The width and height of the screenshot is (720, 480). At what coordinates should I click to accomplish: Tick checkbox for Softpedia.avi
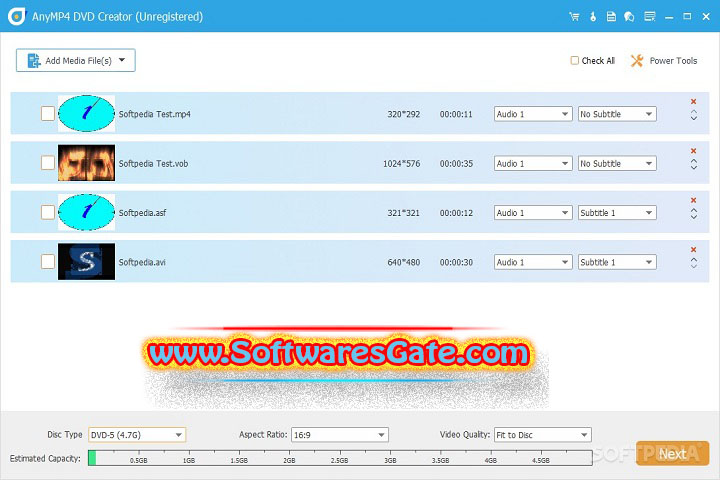48,262
